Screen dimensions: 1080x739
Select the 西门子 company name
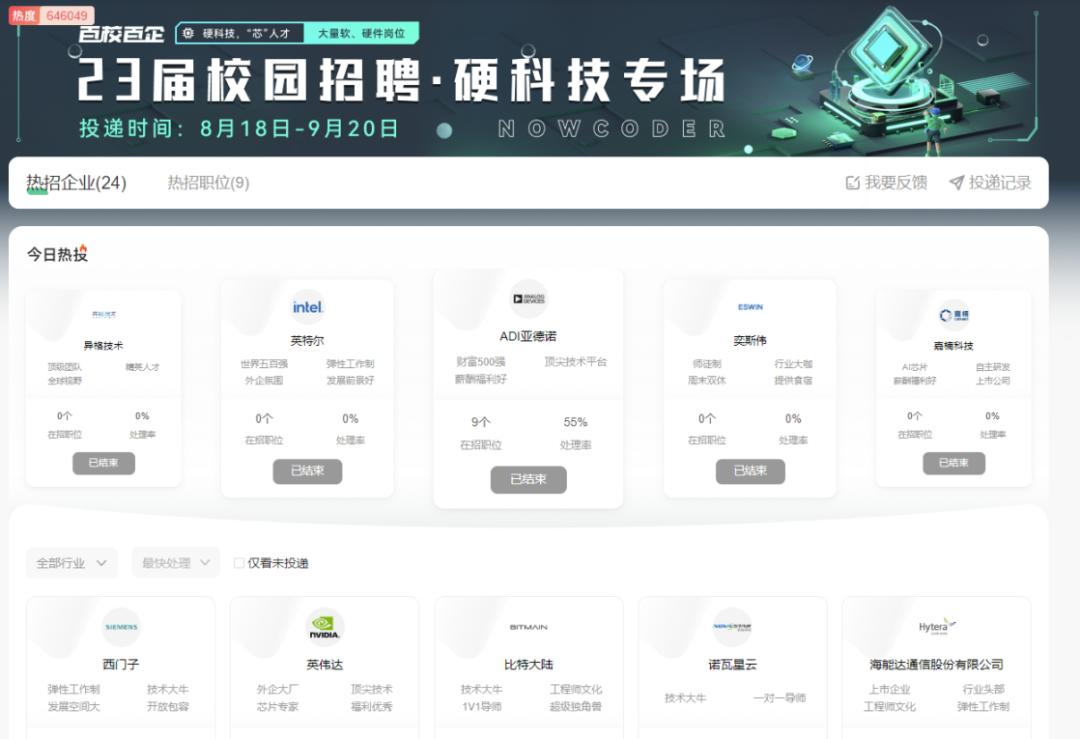coord(121,665)
